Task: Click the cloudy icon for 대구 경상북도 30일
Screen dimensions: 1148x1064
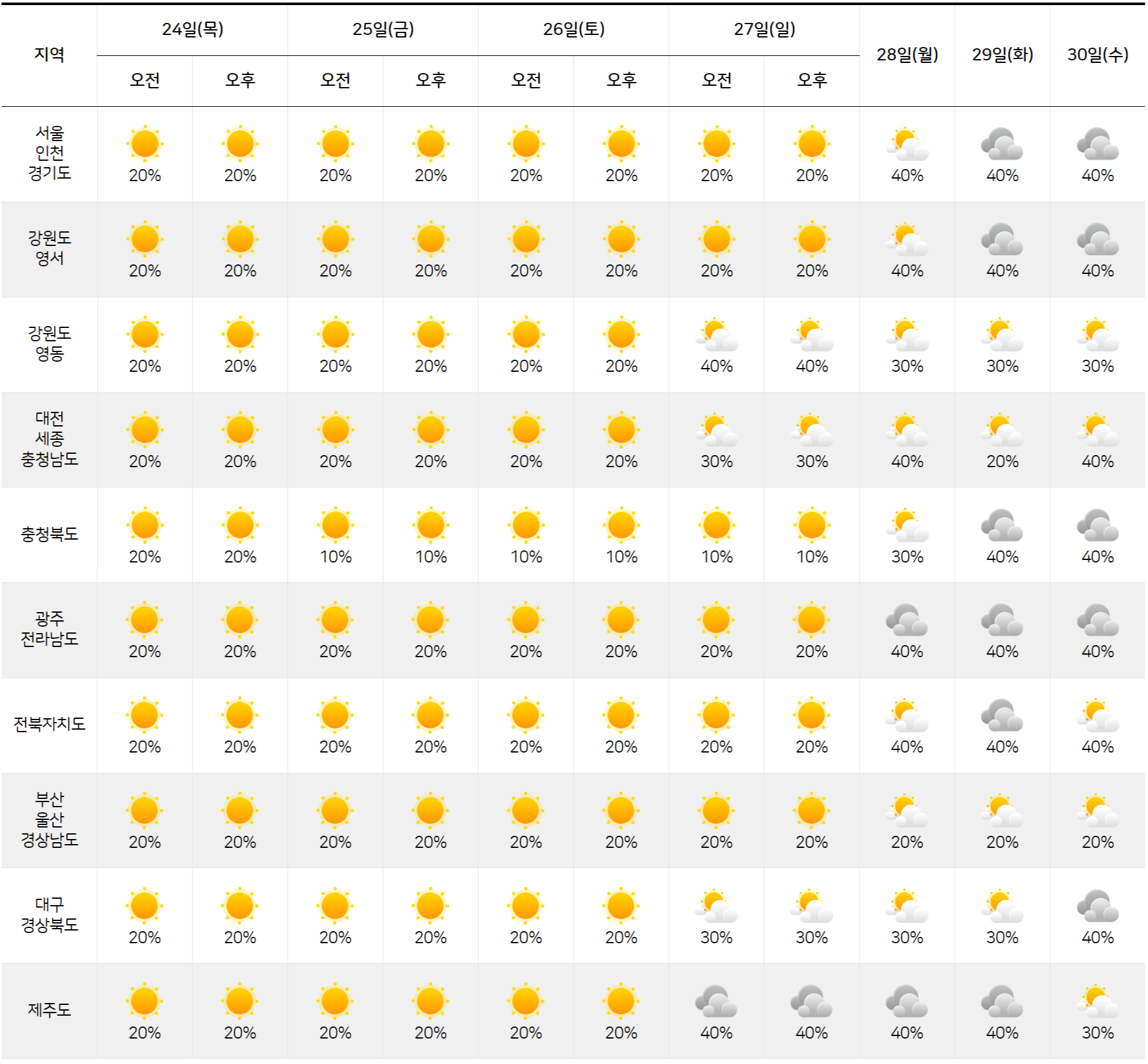Action: [1098, 906]
